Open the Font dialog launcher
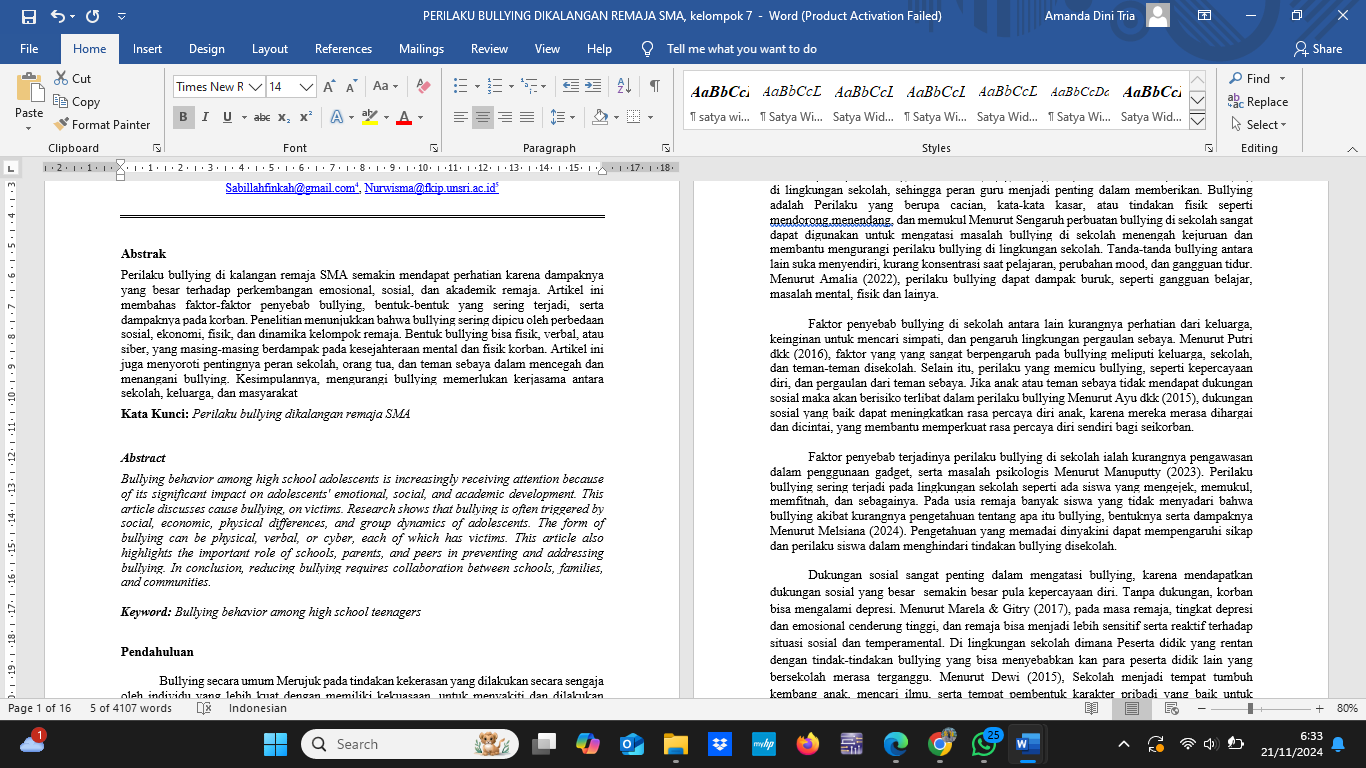 coord(434,147)
